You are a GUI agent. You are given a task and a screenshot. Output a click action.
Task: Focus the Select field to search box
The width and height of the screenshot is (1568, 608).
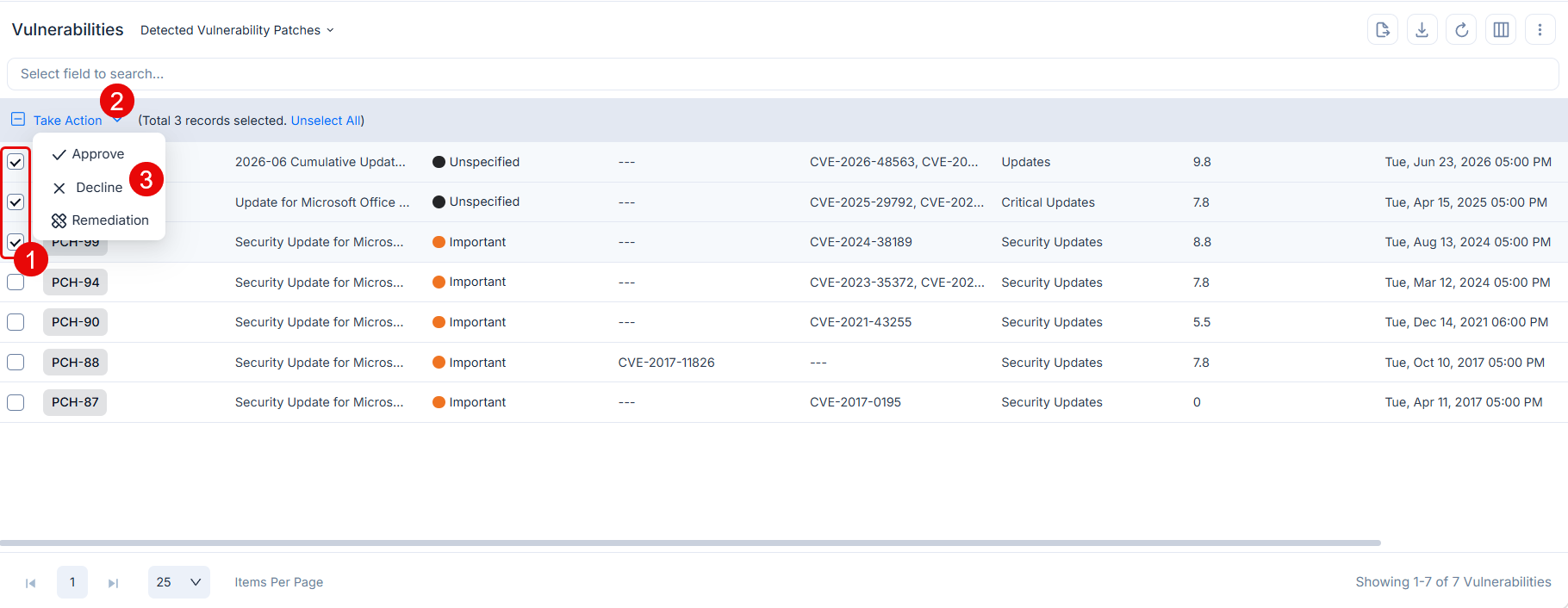[x=783, y=74]
